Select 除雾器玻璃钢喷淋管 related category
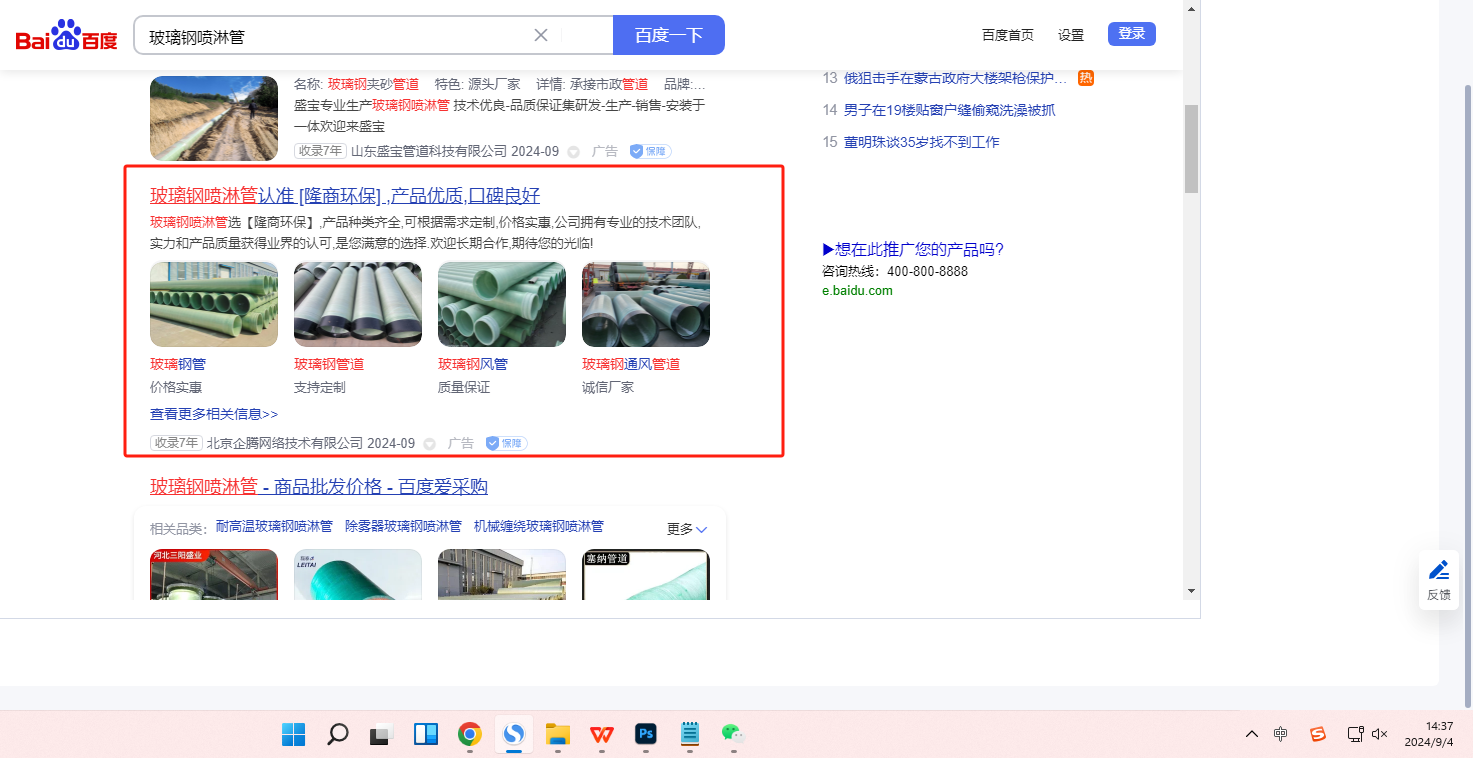The height and width of the screenshot is (758, 1473). point(403,526)
